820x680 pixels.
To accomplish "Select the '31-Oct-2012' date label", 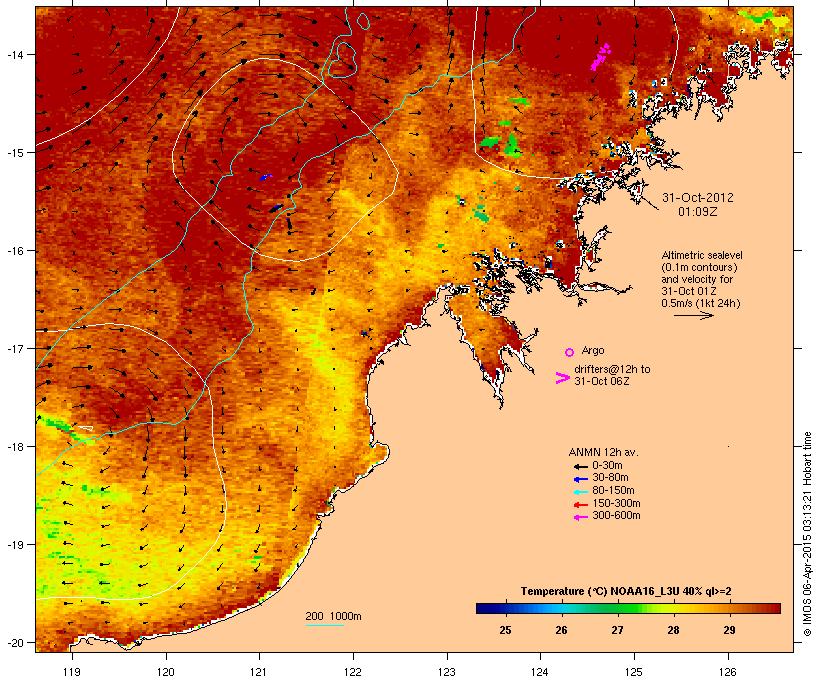I will pos(698,198).
